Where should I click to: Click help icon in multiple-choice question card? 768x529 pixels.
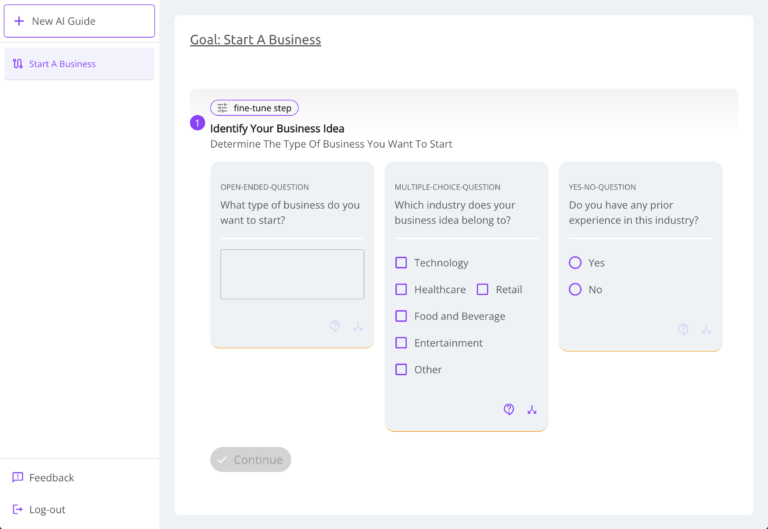coord(509,409)
